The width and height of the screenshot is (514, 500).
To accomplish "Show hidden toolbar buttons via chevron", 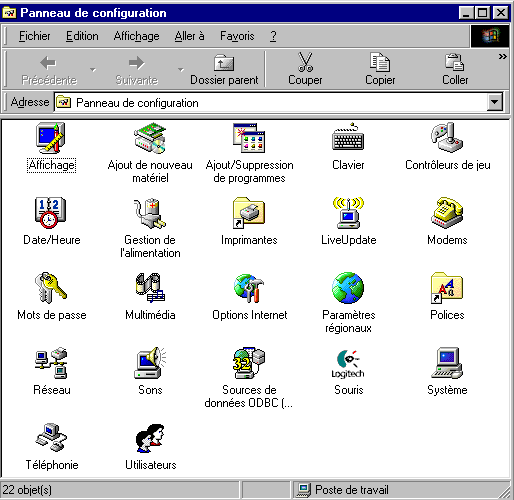I will (502, 56).
